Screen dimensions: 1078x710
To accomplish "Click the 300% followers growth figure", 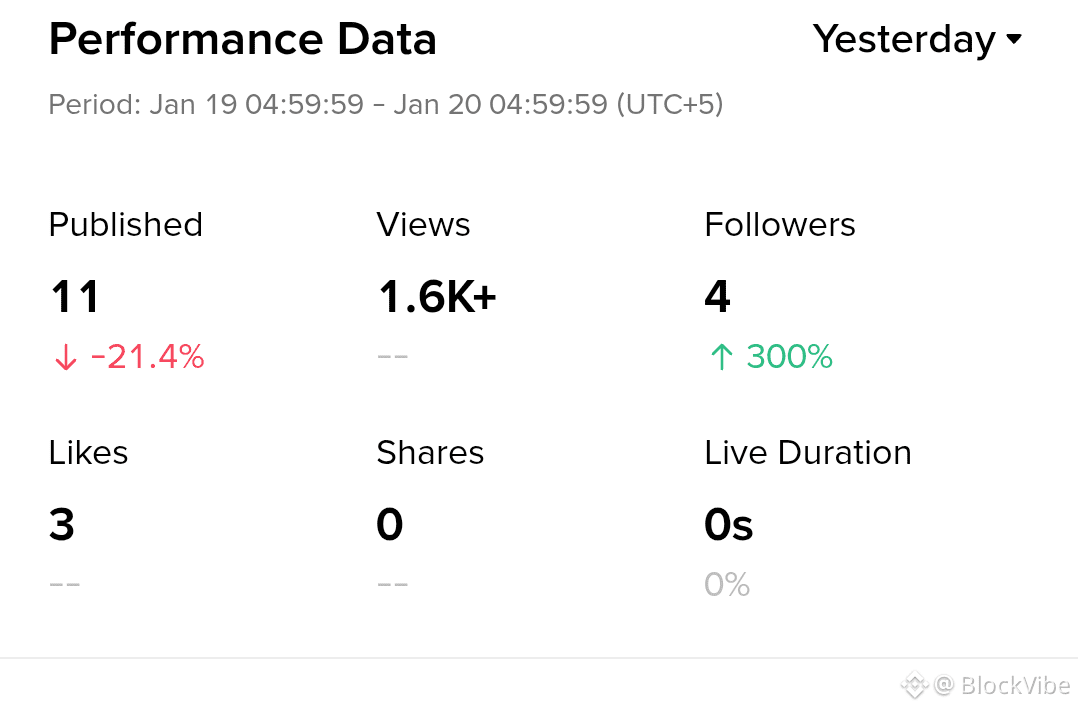I will pos(789,357).
